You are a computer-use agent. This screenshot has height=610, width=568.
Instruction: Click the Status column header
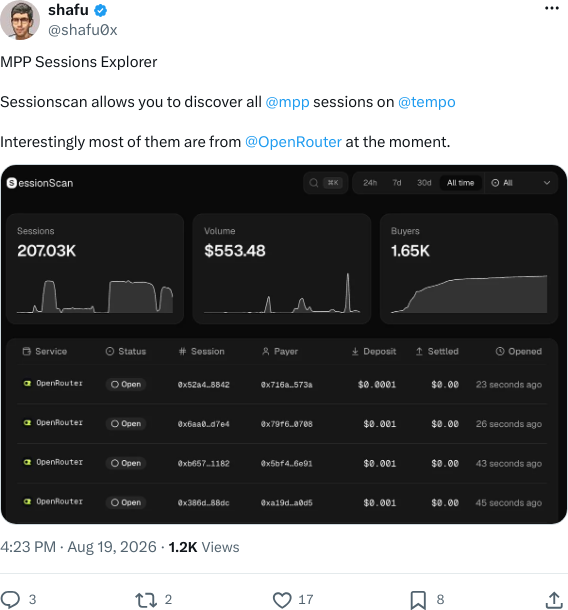126,351
